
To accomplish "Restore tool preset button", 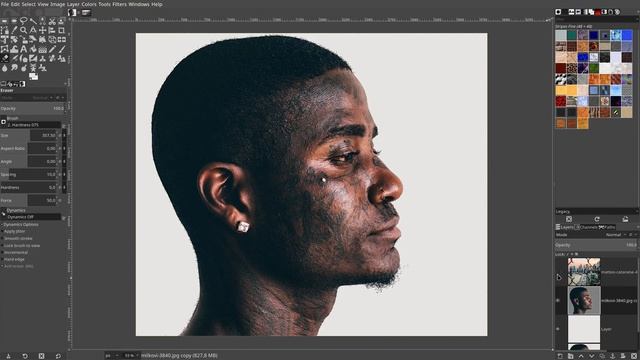I will pos(25,356).
